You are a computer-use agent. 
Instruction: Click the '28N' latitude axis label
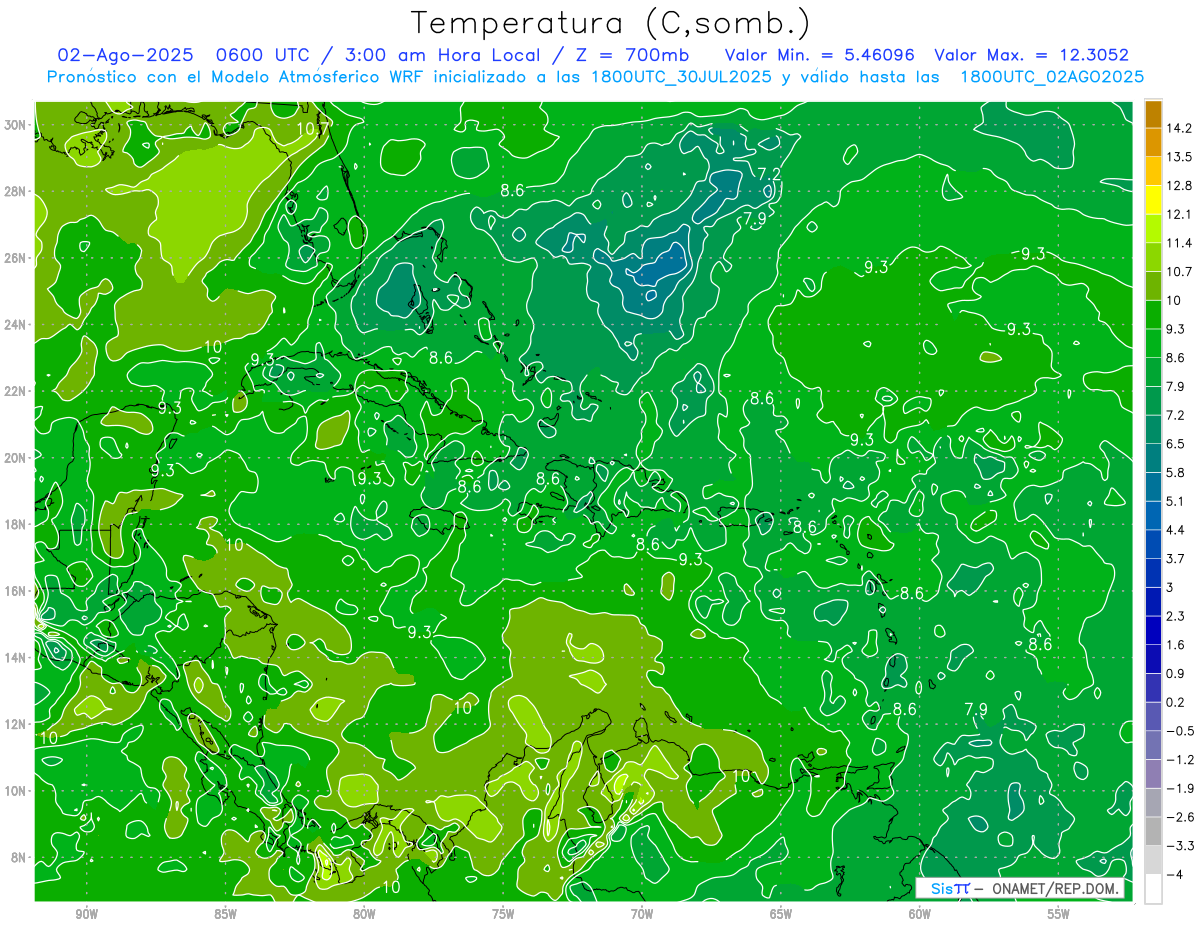(16, 191)
